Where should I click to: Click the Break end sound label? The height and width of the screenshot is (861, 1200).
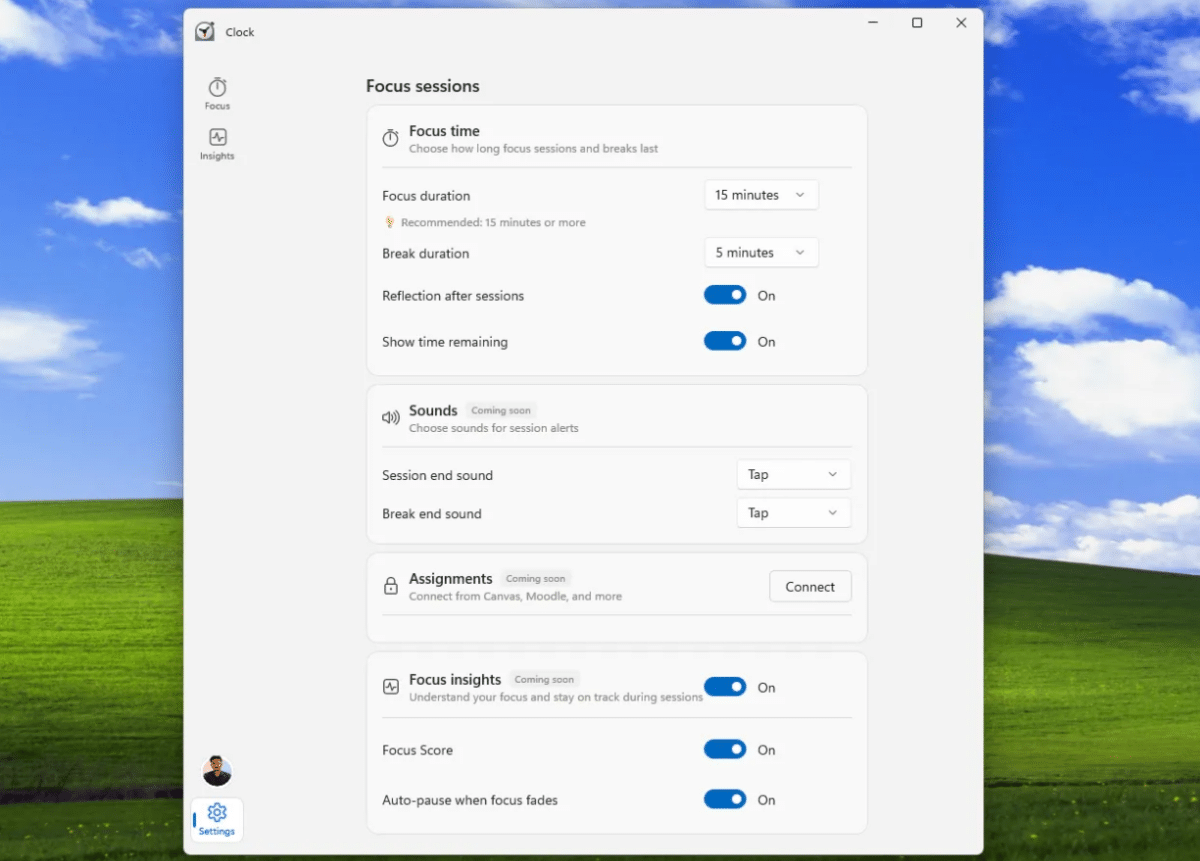432,514
